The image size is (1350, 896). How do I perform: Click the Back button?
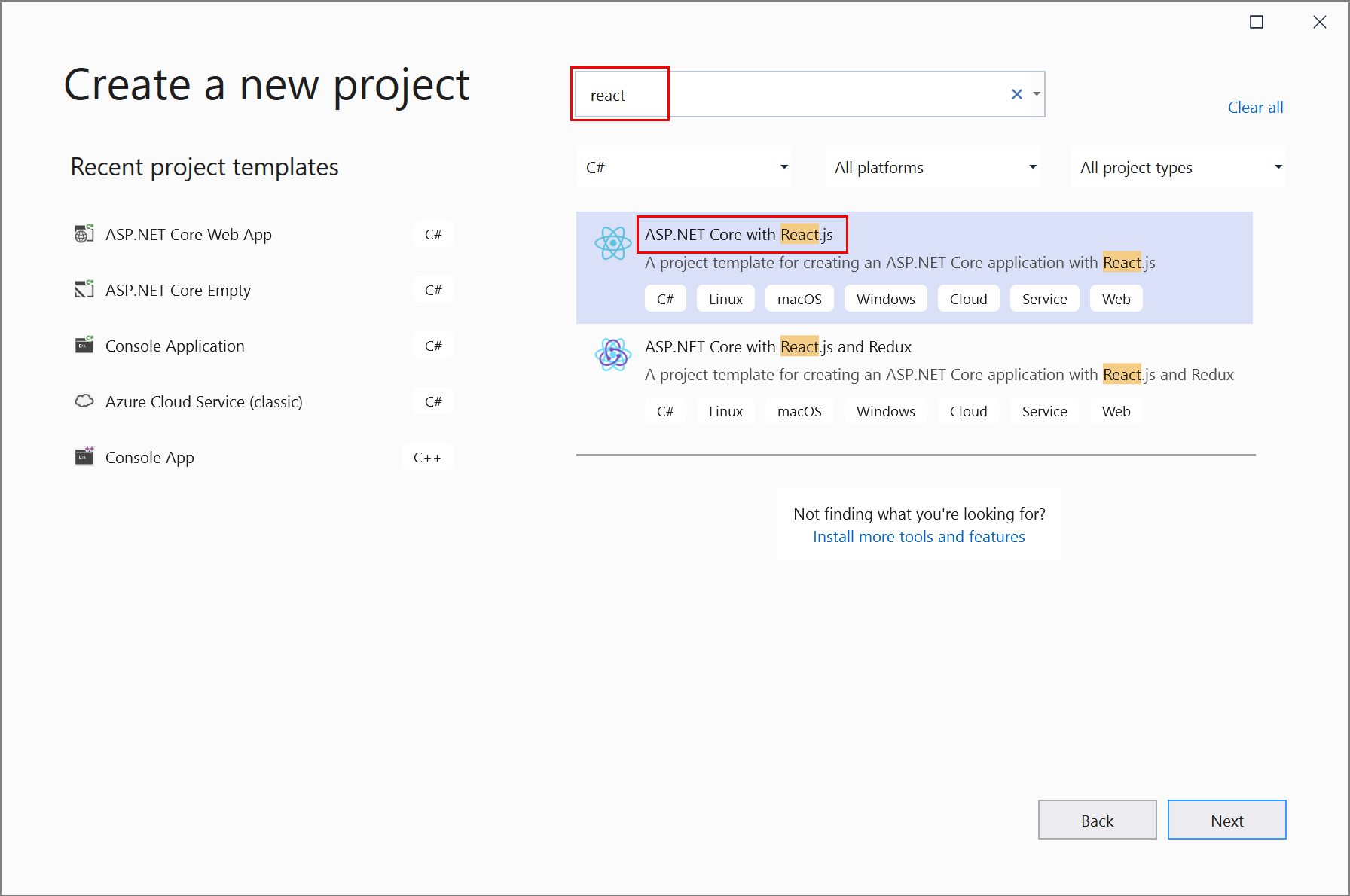pos(1097,820)
